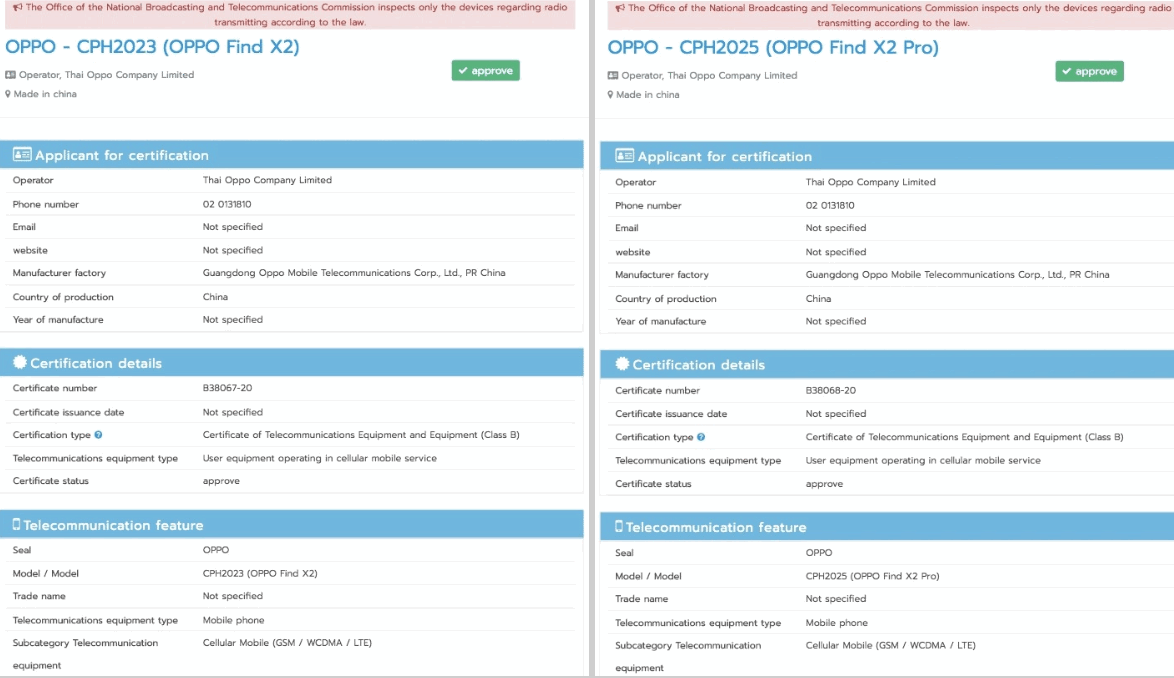
Task: Click left Operator value Thai Oppo Company Limited
Action: [x=267, y=180]
